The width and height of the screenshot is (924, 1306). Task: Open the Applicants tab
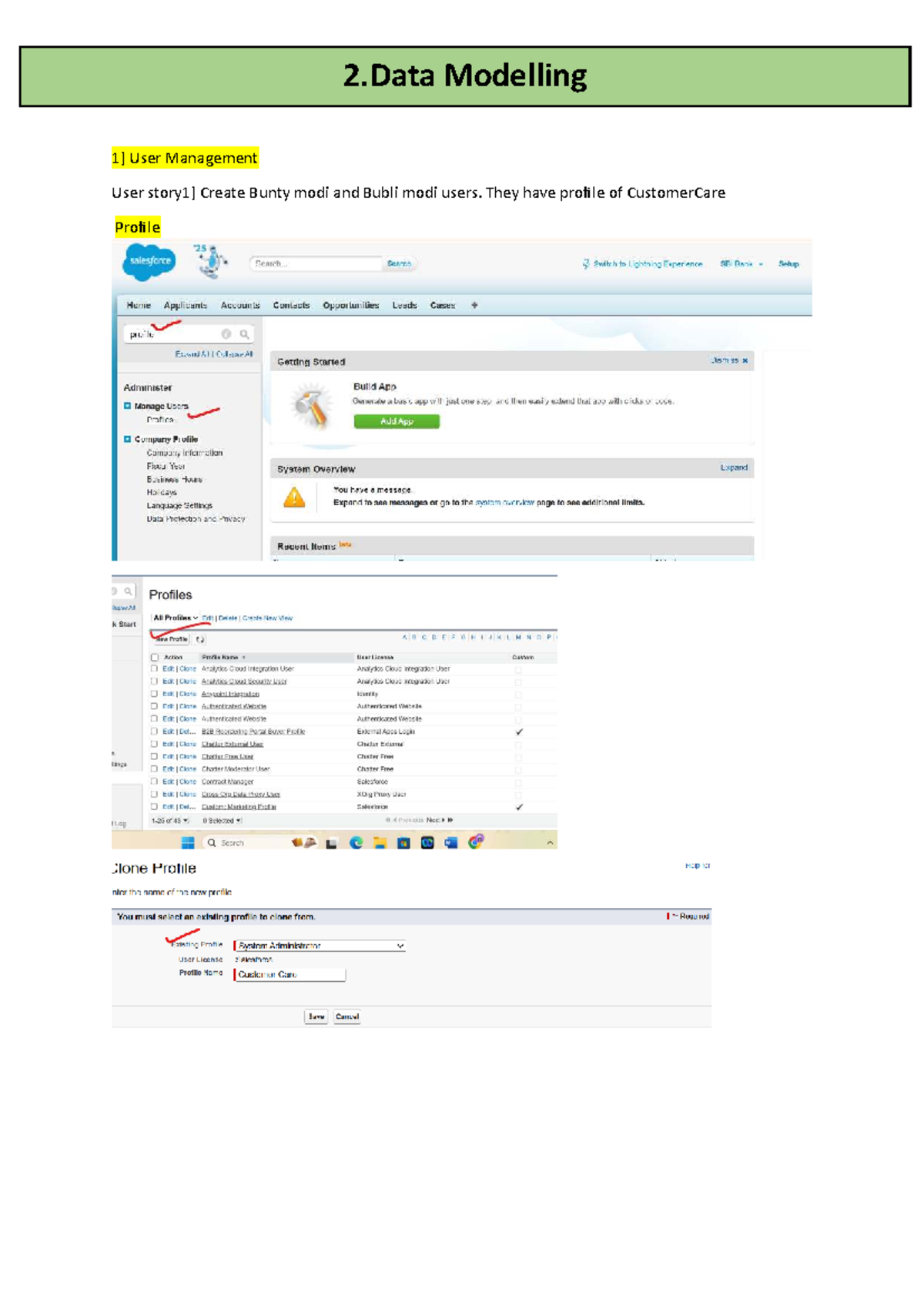tap(186, 306)
